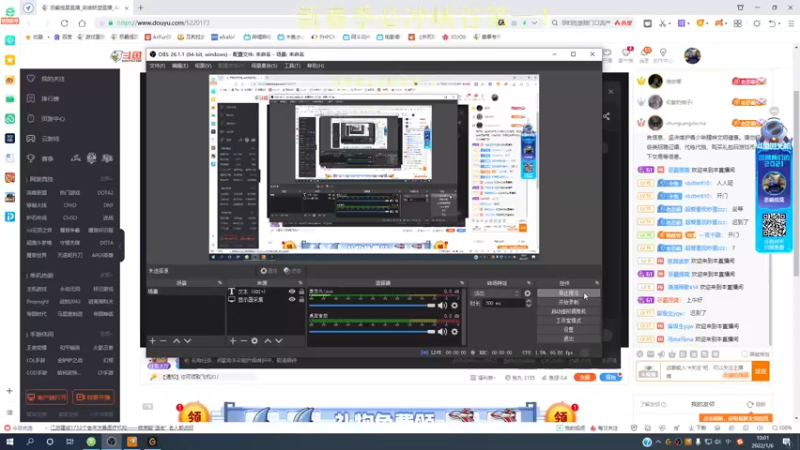
Task: Move source down in OBS sources list
Action: tap(279, 341)
